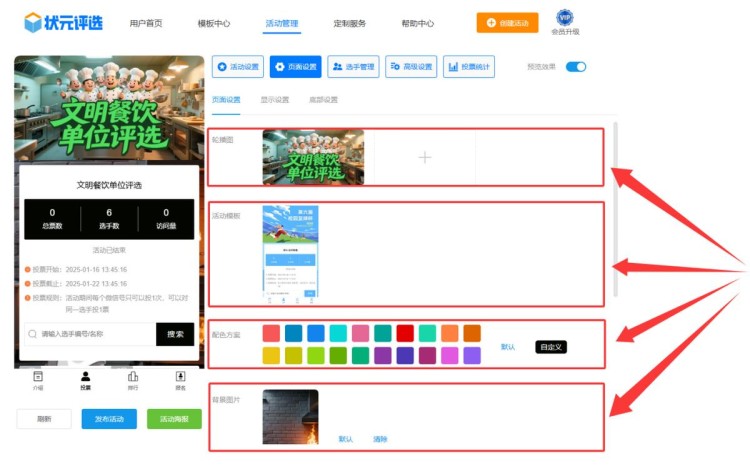
Task: Switch to the 底部设置 tab
Action: pos(322,100)
